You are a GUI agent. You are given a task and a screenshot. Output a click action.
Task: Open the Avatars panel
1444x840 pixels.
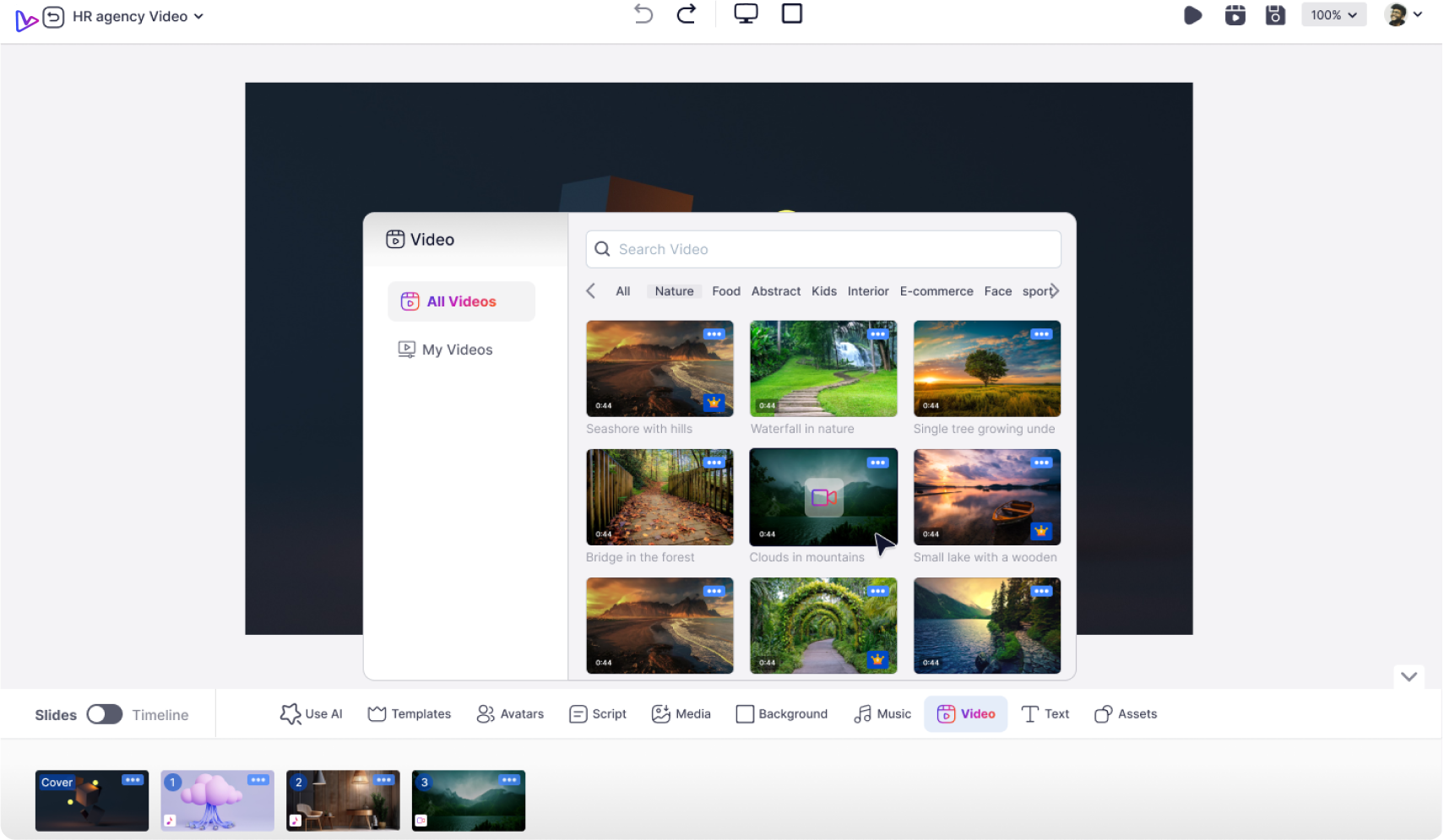(x=510, y=713)
